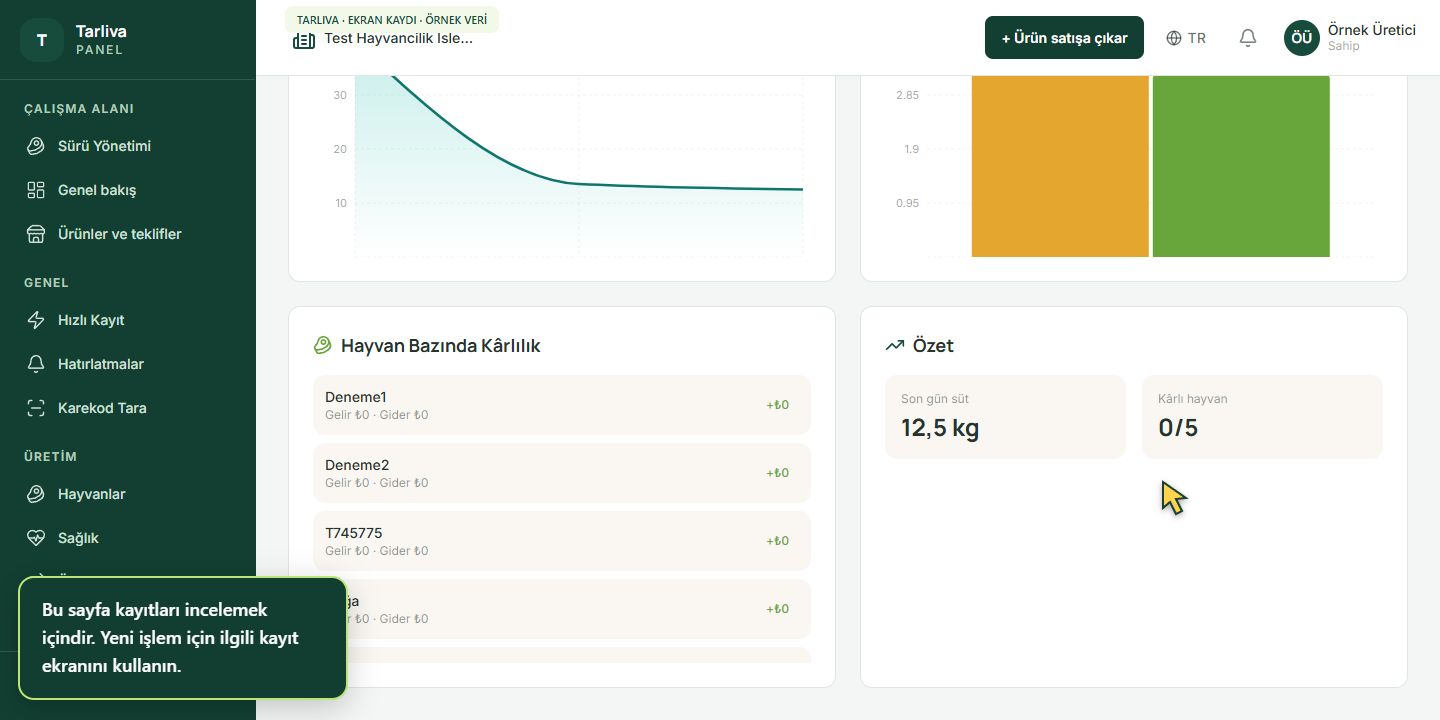Select the Deneme1 profitability row
Screen dimensions: 1440x720
pos(562,405)
